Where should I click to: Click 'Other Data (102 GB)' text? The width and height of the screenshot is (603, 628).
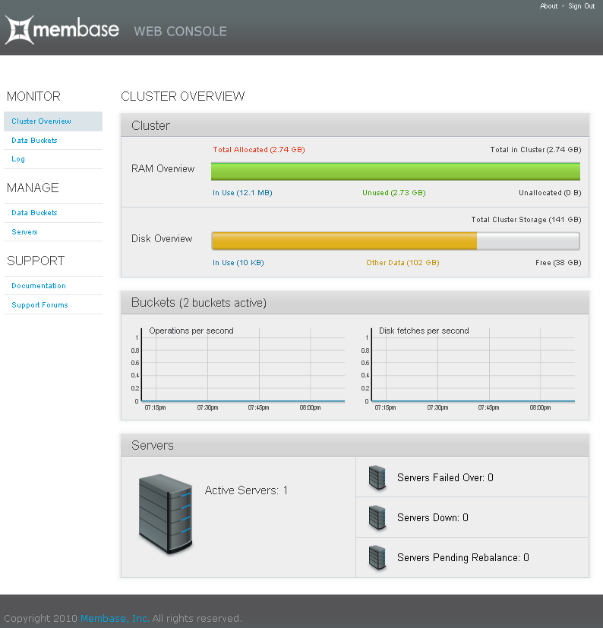pyautogui.click(x=403, y=263)
